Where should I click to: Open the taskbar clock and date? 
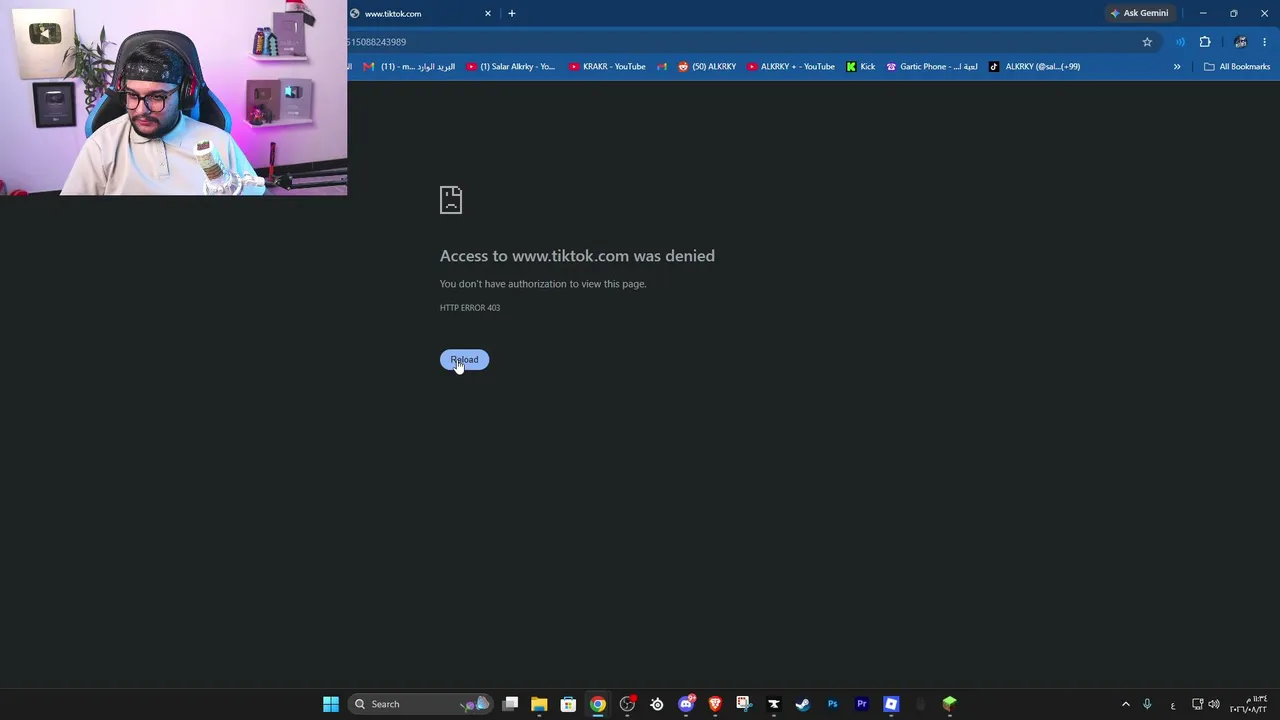pyautogui.click(x=1249, y=704)
